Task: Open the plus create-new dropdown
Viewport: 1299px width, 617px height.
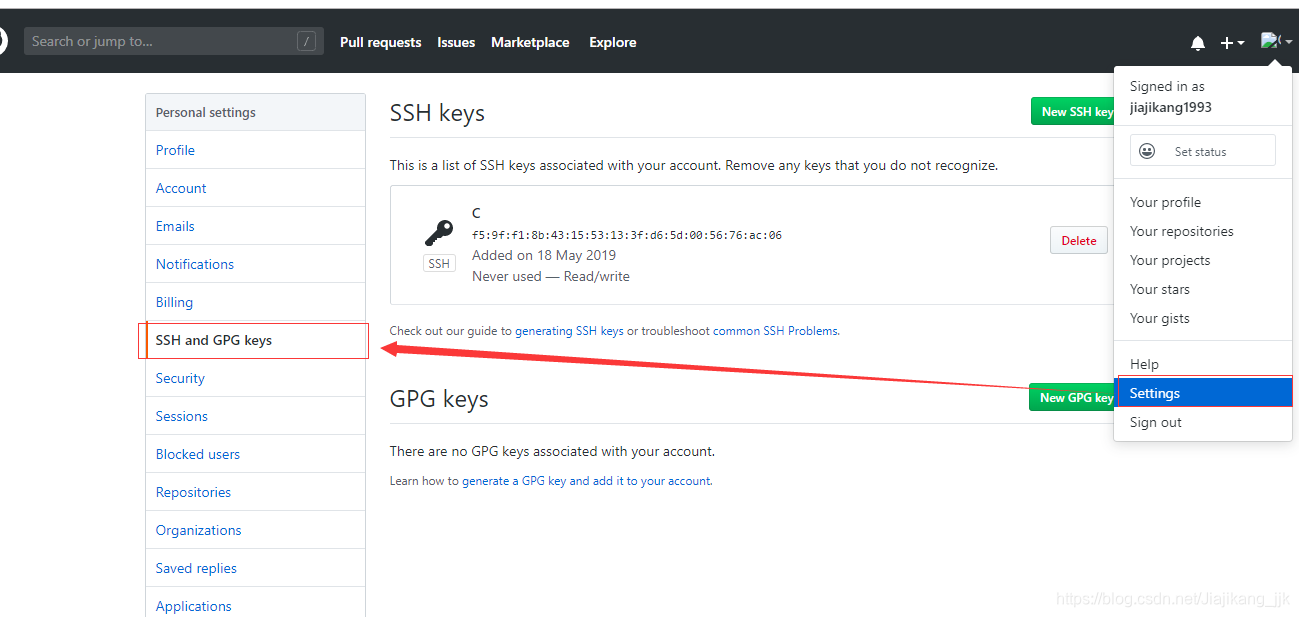Action: tap(1232, 43)
